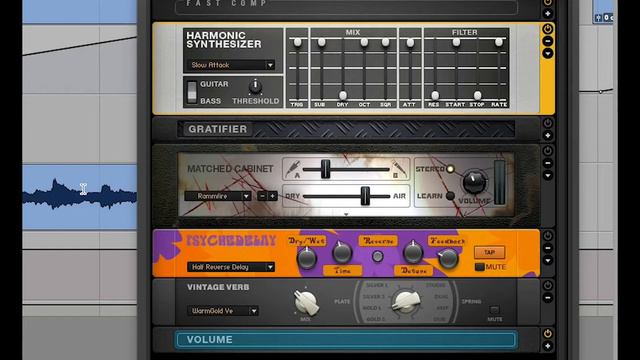
Task: Step to next cabinet with plus button
Action: [x=272, y=196]
